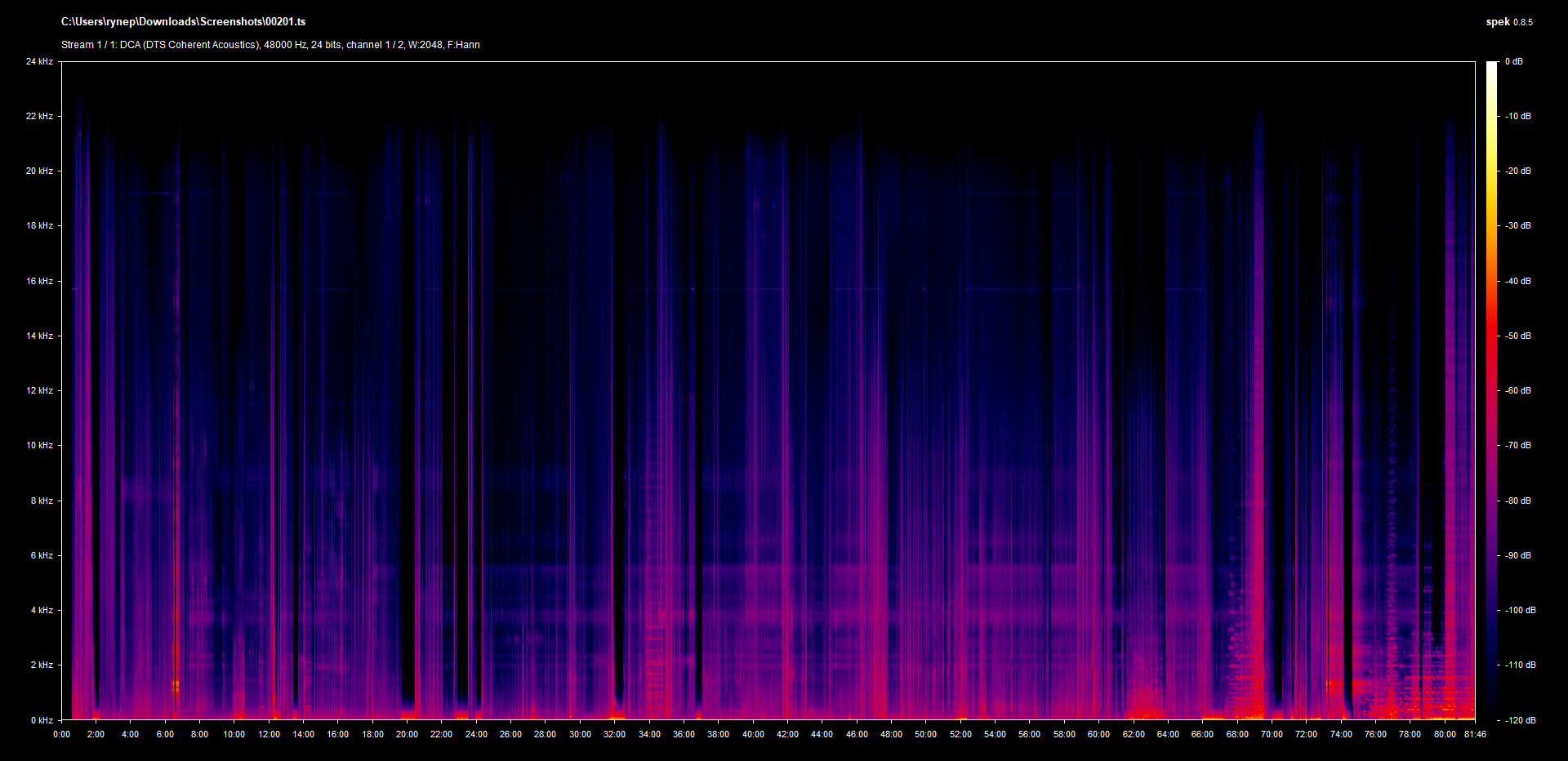This screenshot has height=761, width=1568.
Task: Select the 10:00 time axis marker
Action: coord(234,734)
